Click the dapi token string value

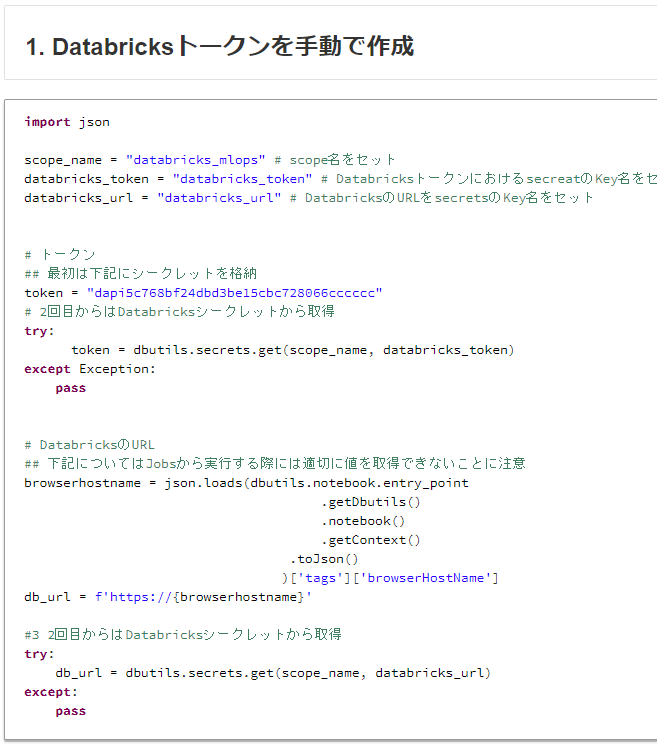234,293
